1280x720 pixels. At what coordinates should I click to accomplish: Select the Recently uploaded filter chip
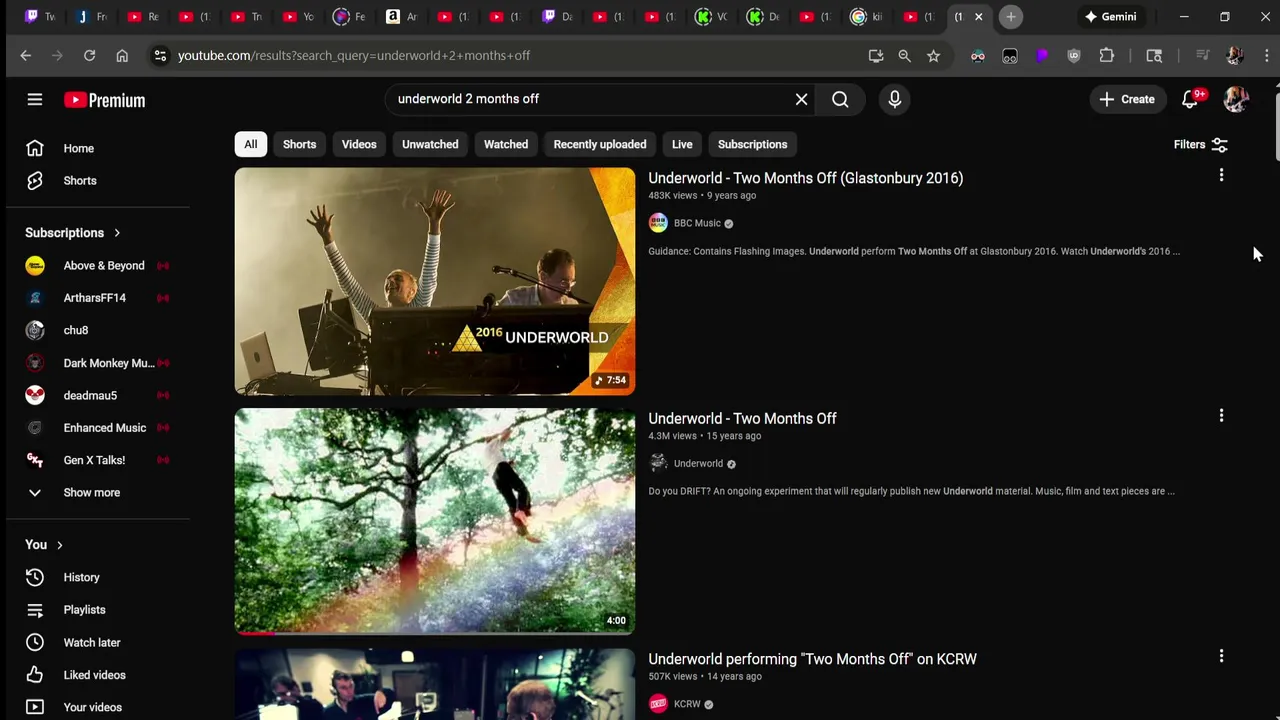(600, 144)
